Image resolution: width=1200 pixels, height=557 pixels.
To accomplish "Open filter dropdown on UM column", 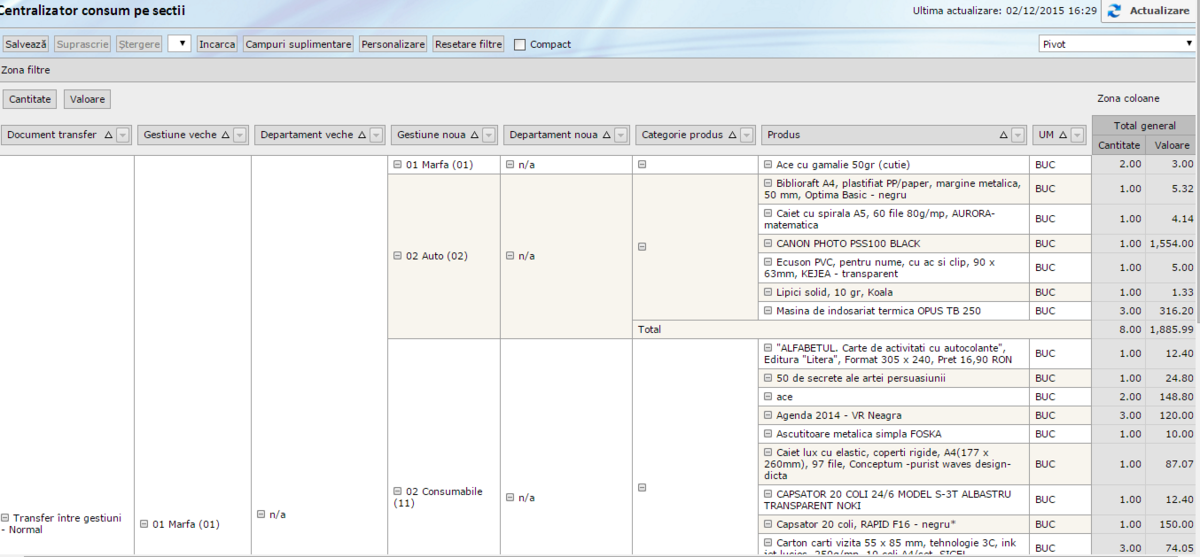I will [x=1077, y=135].
